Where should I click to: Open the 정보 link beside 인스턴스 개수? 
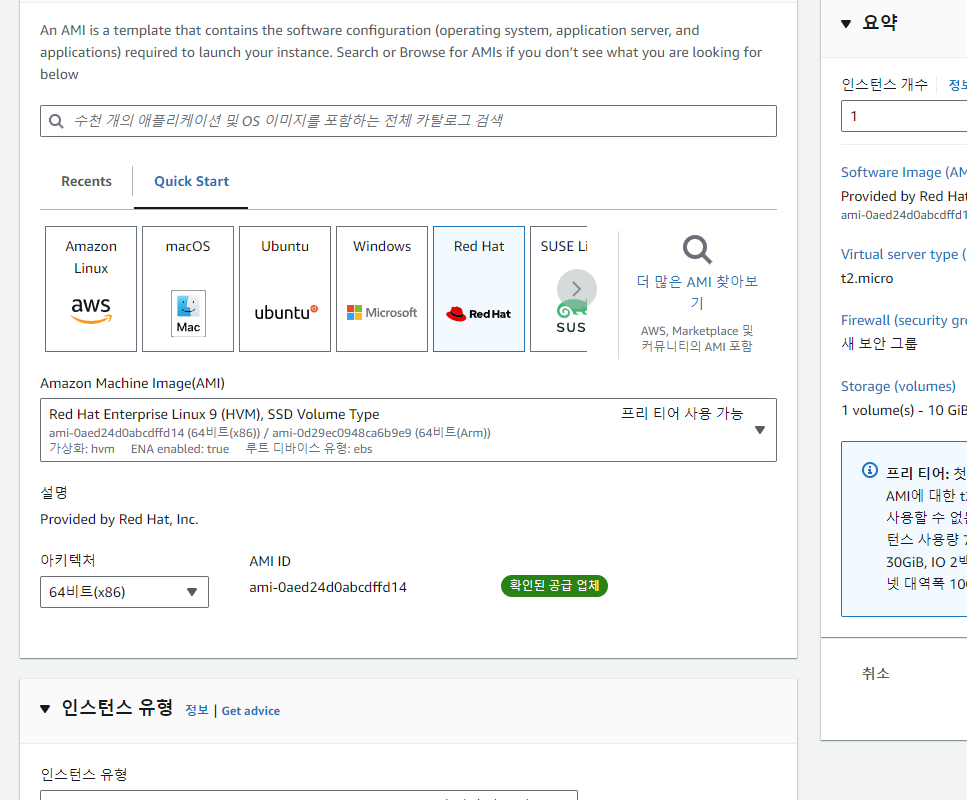957,85
